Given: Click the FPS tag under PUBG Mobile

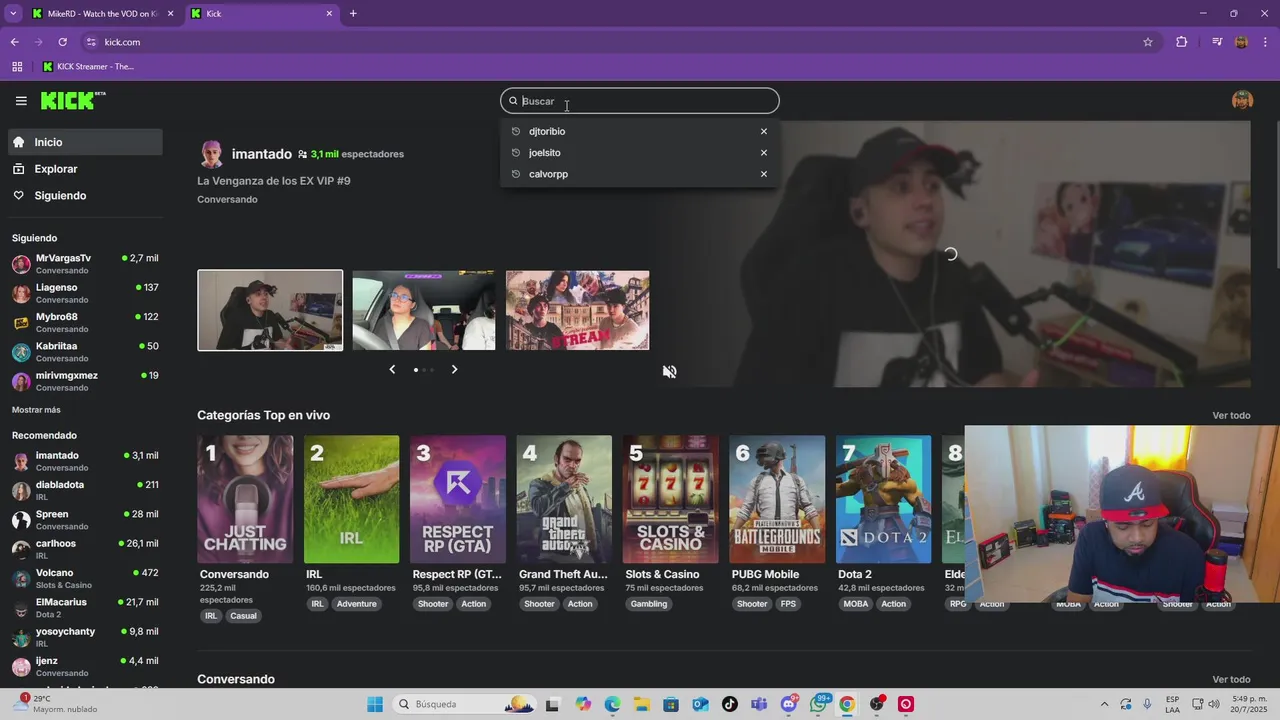Looking at the screenshot, I should coord(788,604).
